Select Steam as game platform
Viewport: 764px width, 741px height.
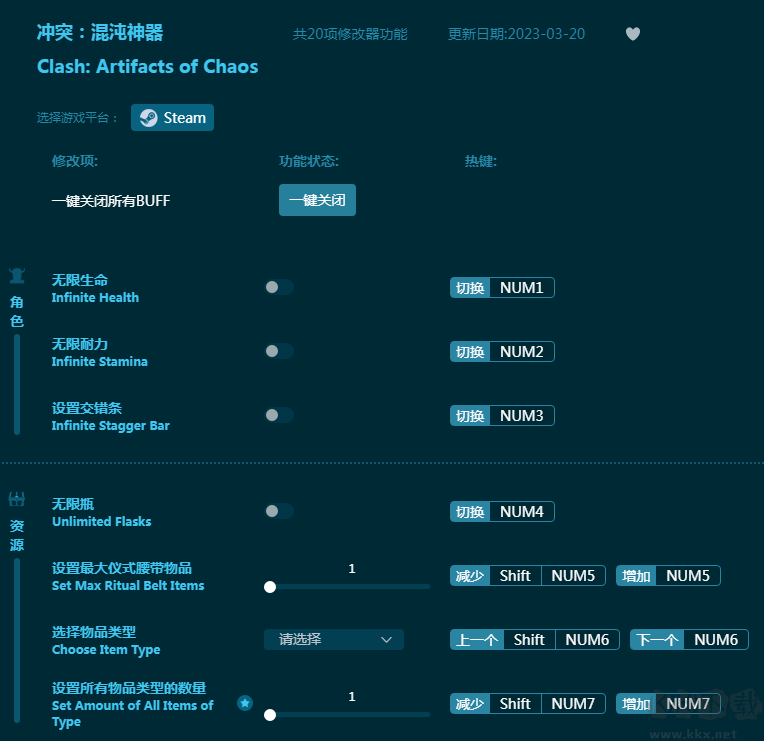point(173,118)
